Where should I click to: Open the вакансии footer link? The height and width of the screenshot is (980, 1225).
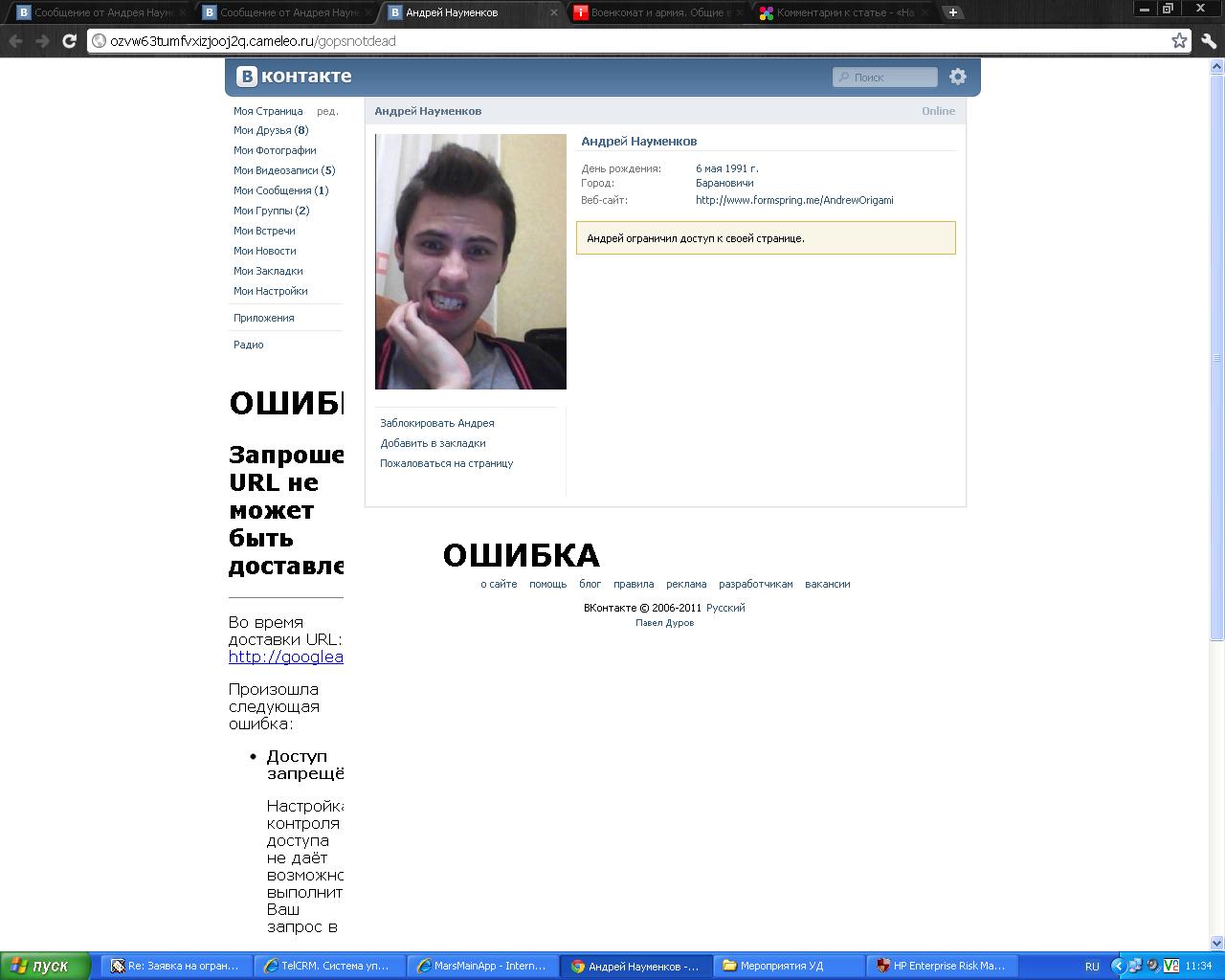(x=828, y=584)
